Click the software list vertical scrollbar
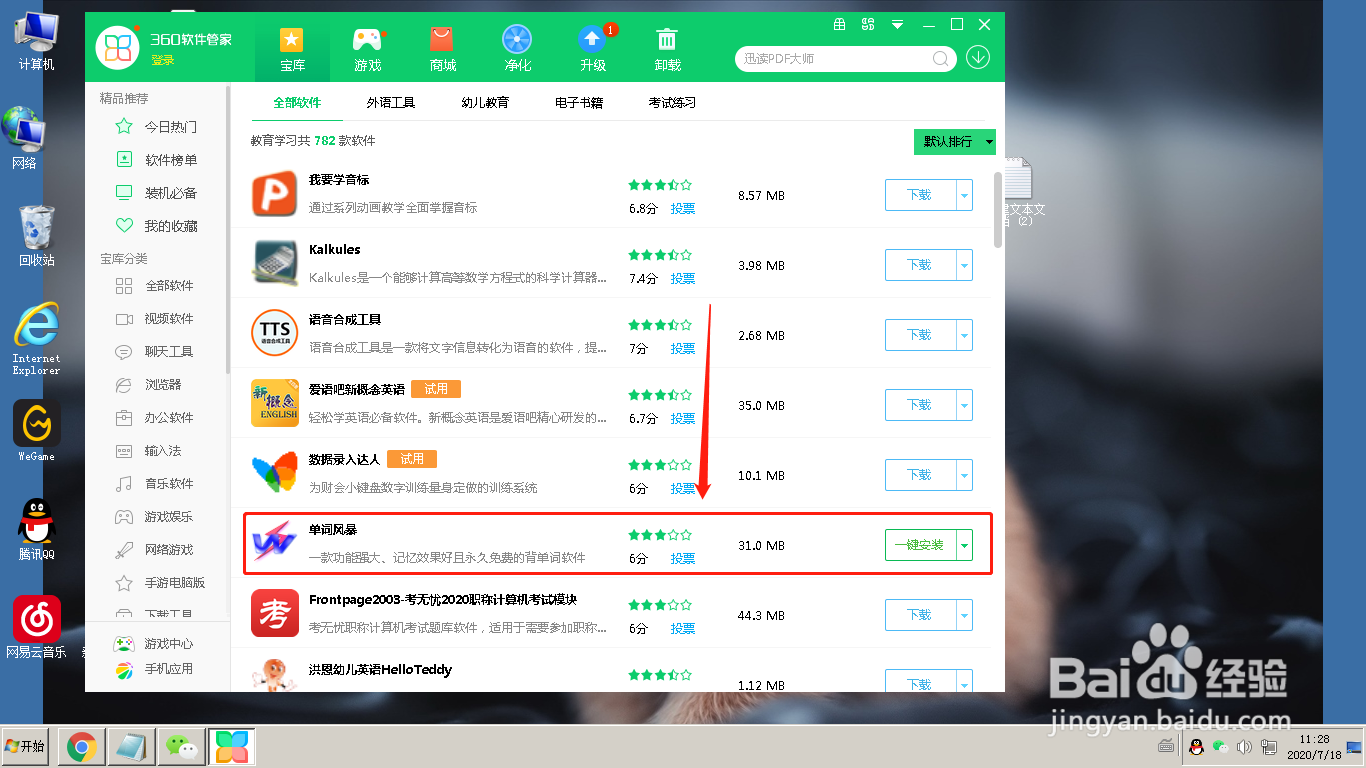 coord(997,210)
